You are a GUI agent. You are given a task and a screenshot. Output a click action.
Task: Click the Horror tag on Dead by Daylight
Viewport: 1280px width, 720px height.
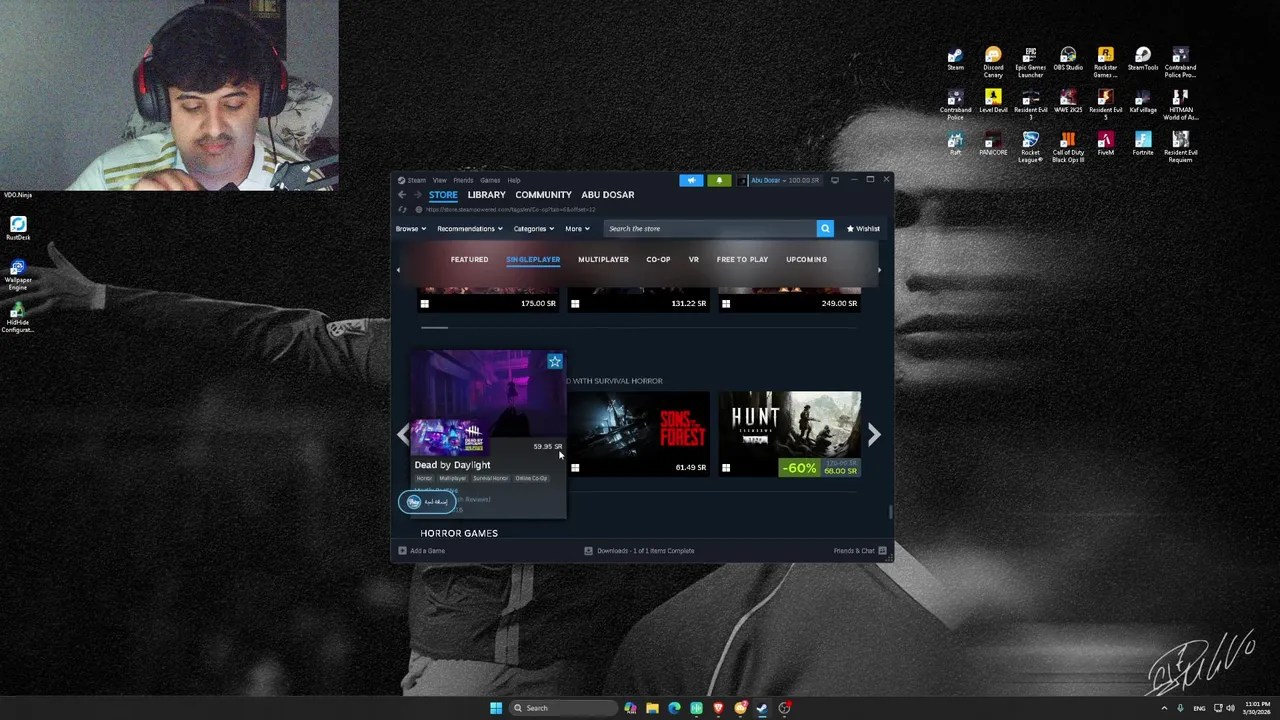(424, 479)
